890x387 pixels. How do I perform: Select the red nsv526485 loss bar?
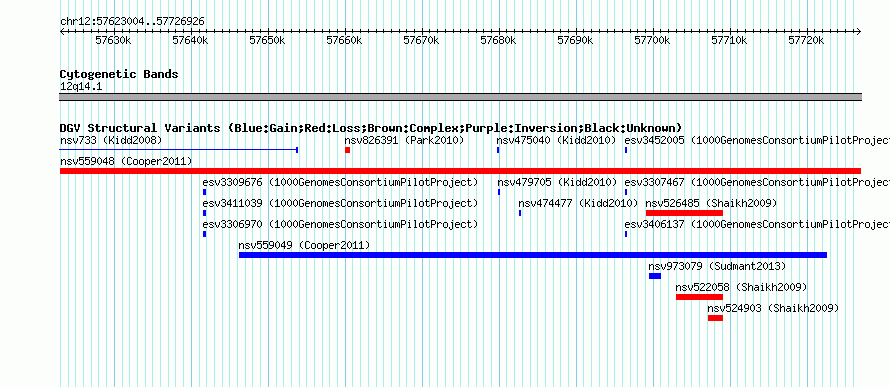point(684,213)
